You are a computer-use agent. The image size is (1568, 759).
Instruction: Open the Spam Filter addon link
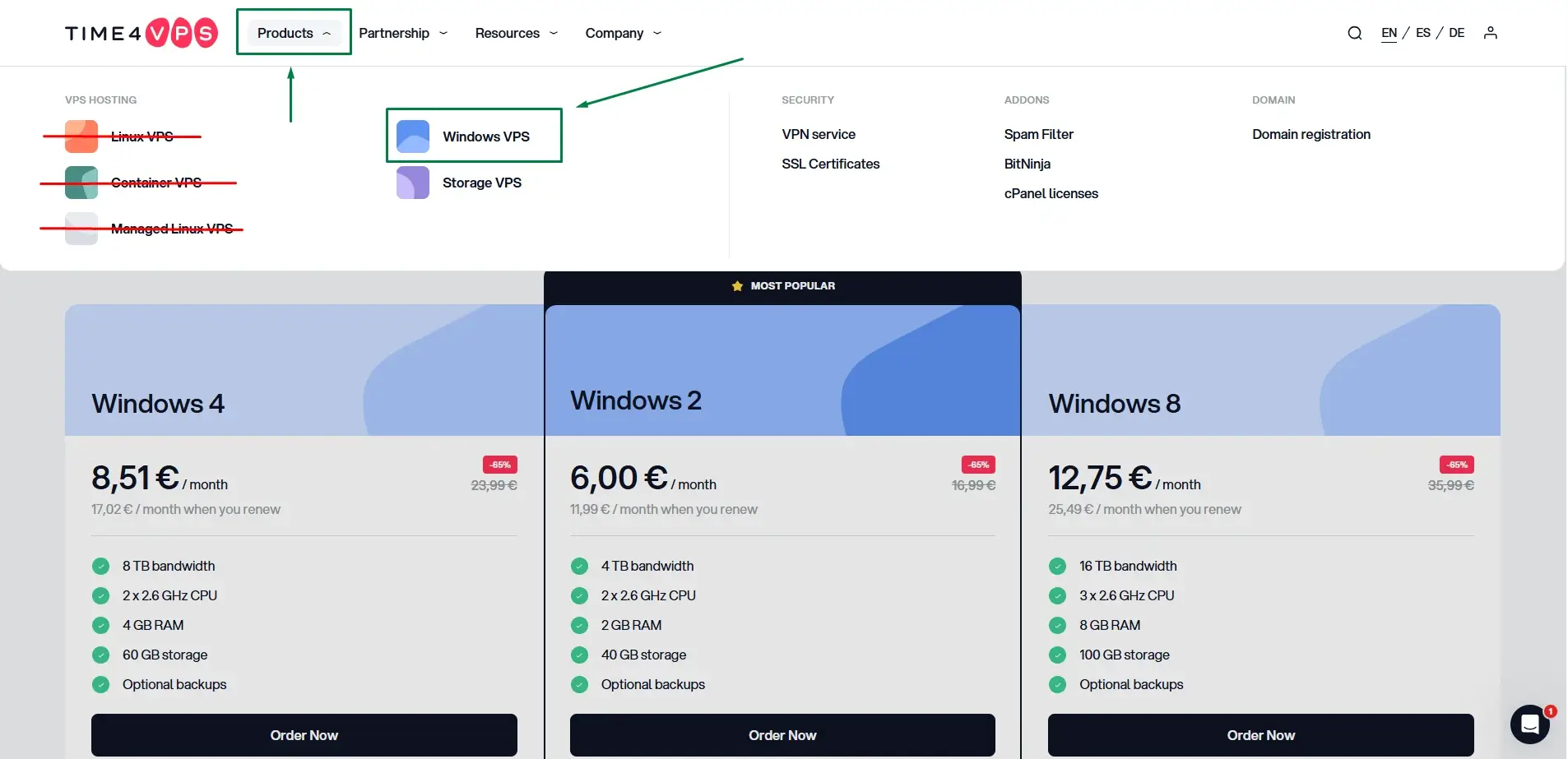[1039, 134]
